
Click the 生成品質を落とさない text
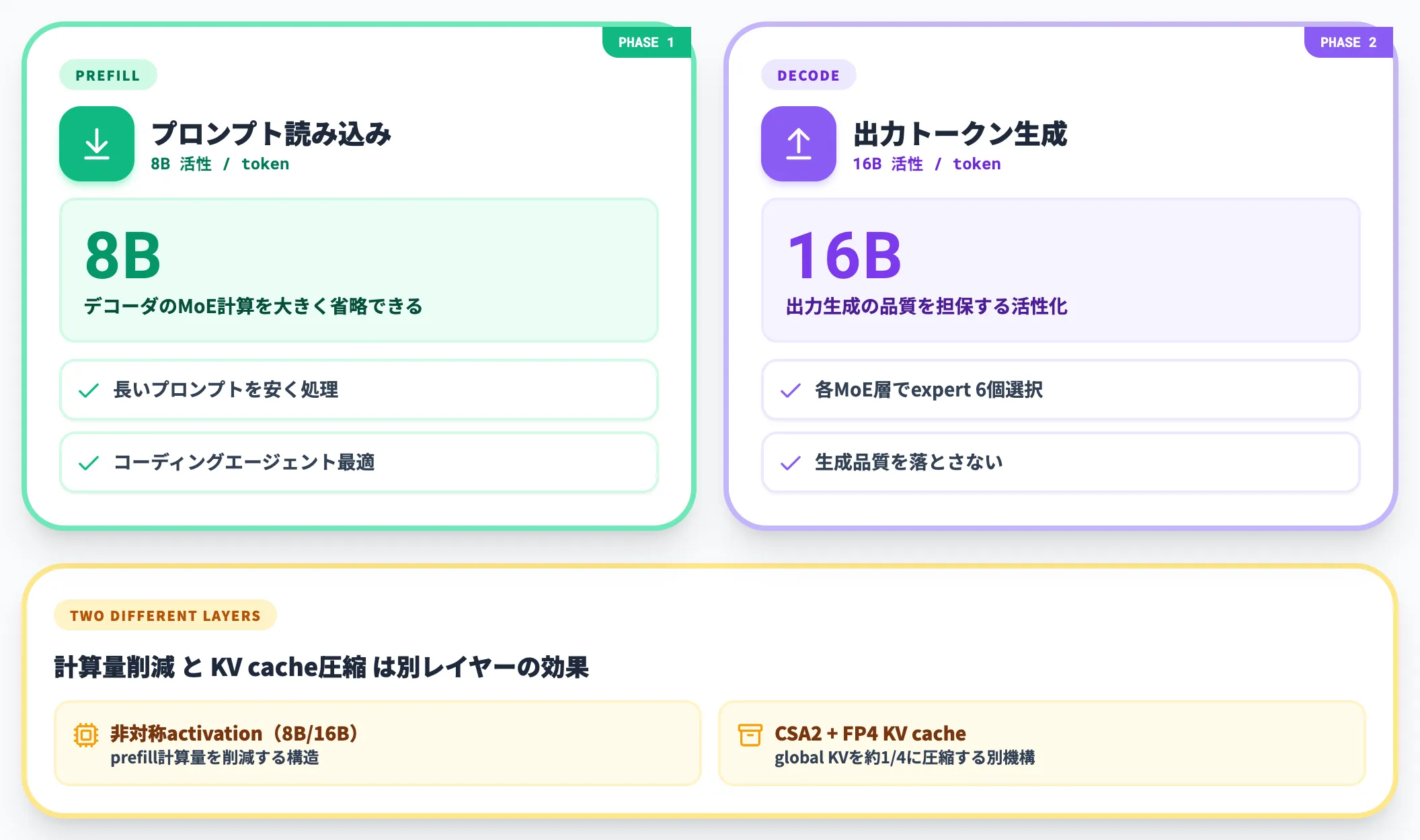pyautogui.click(x=909, y=462)
